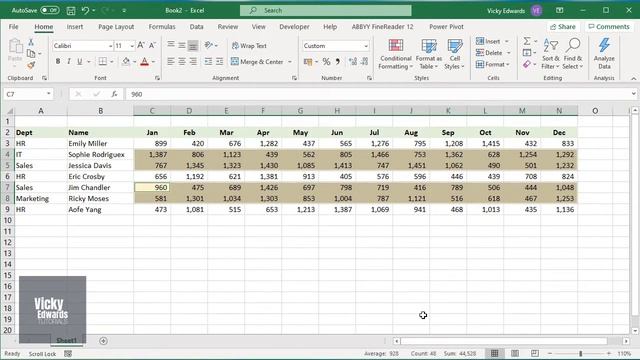Toggle Bold formatting
The width and height of the screenshot is (640, 360).
pos(58,62)
